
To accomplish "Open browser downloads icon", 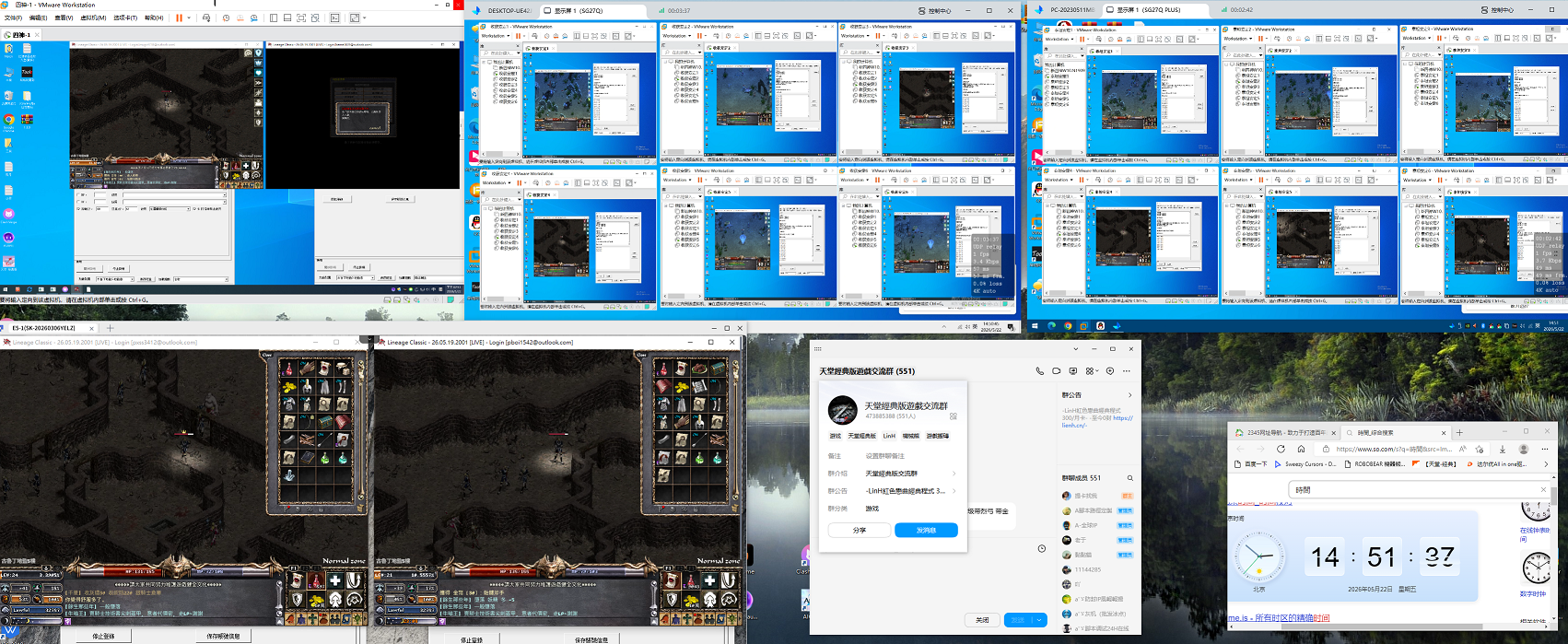I will [x=1503, y=449].
